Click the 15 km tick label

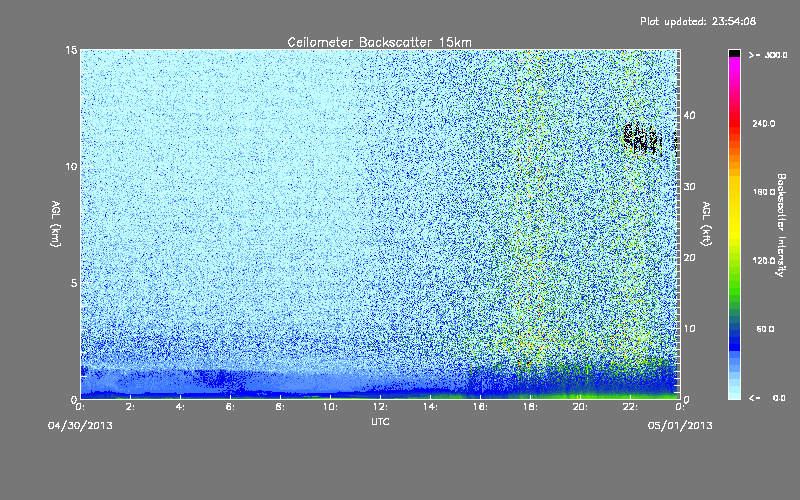tap(71, 50)
